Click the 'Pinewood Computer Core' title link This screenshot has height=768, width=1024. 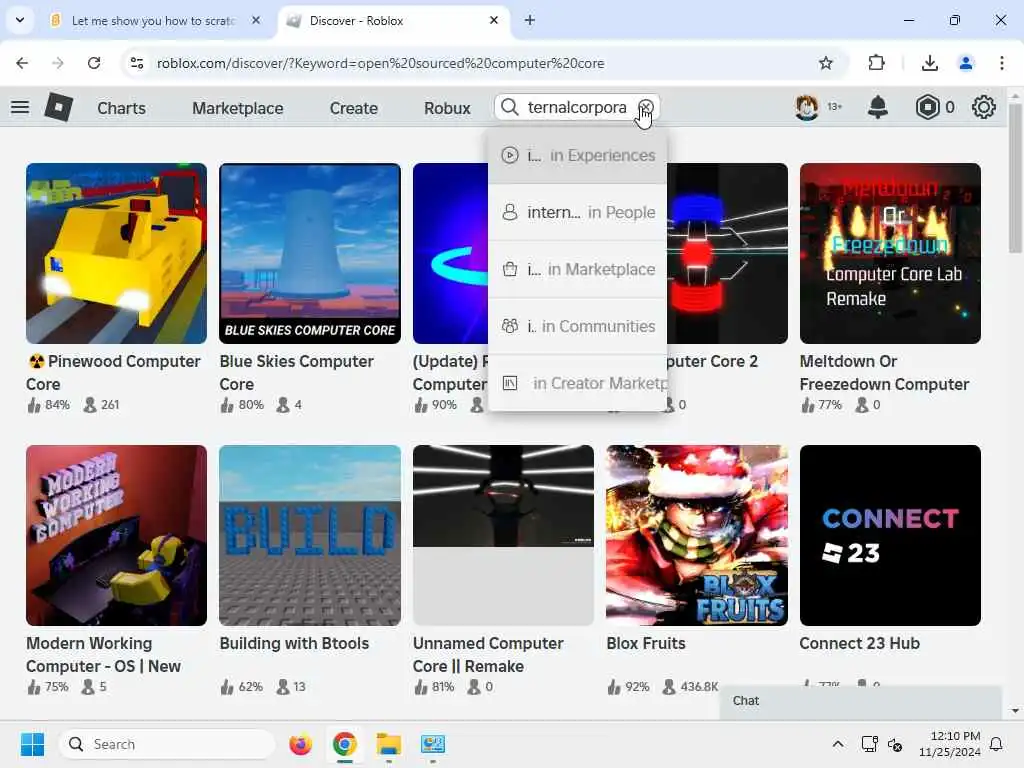(x=114, y=372)
